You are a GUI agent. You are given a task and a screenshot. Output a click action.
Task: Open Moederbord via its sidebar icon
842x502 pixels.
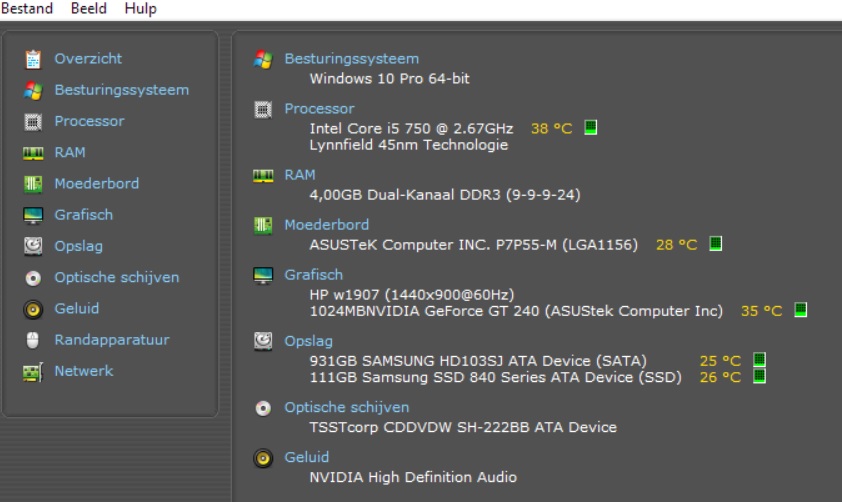(34, 184)
